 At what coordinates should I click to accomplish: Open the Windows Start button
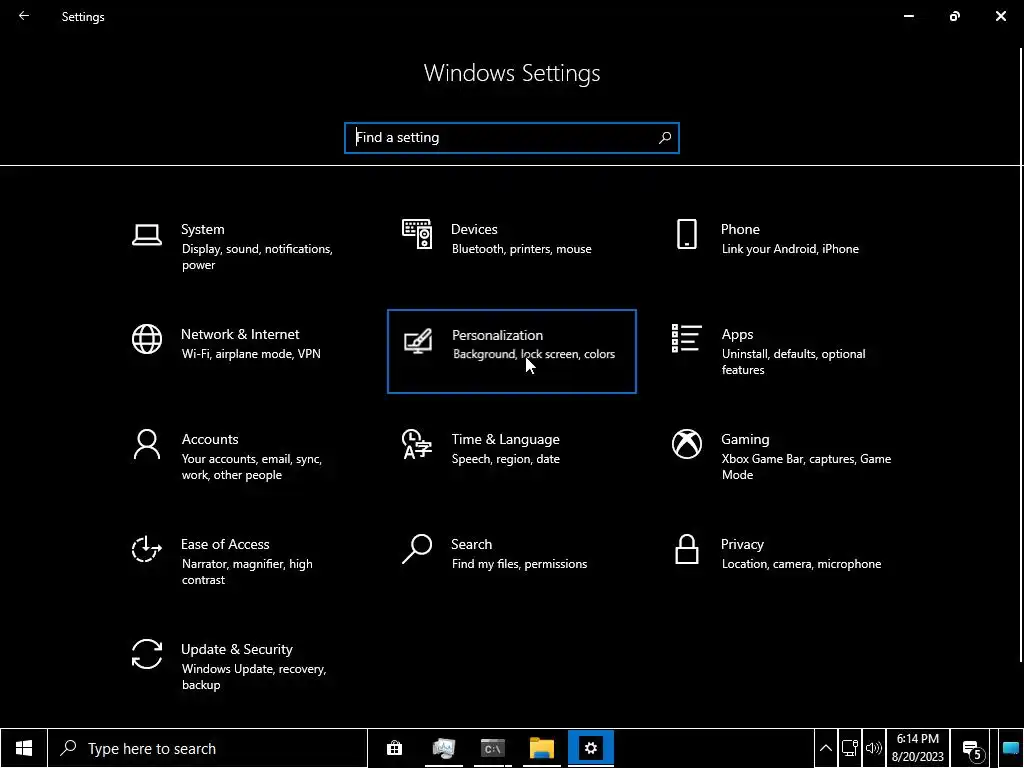coord(24,748)
